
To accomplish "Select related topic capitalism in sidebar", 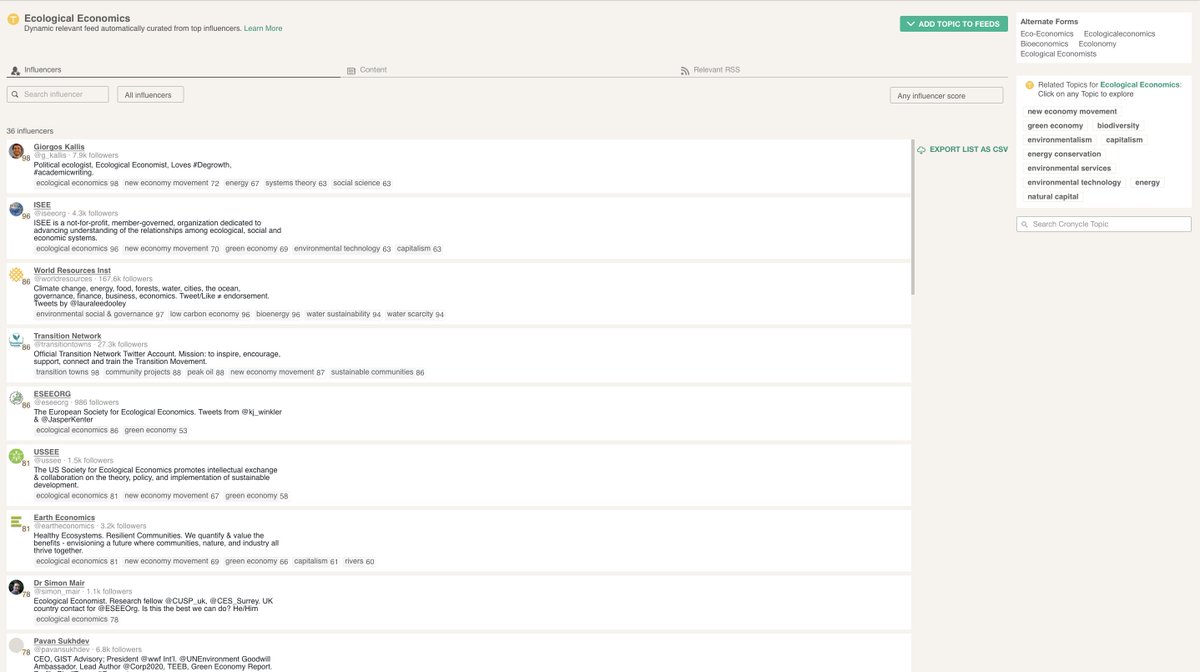I will [x=1124, y=140].
